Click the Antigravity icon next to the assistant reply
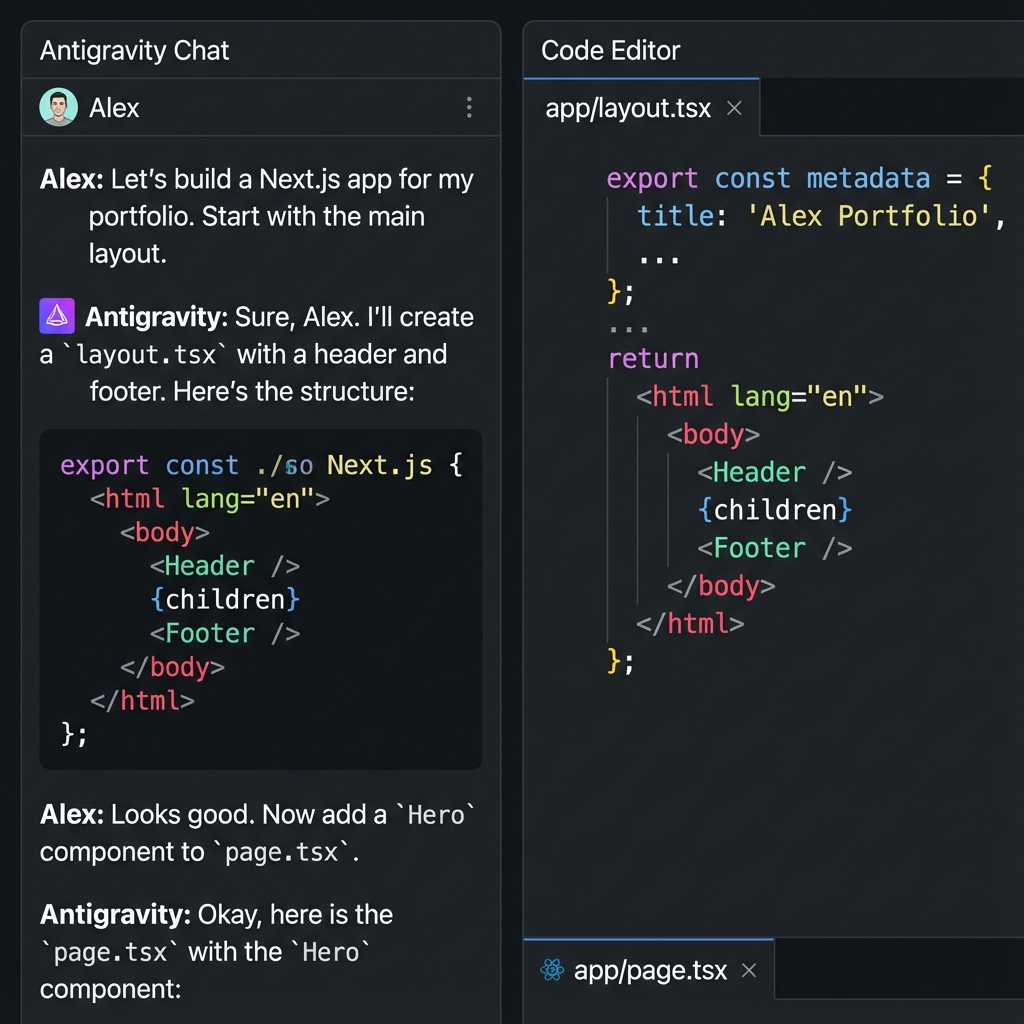 [57, 316]
